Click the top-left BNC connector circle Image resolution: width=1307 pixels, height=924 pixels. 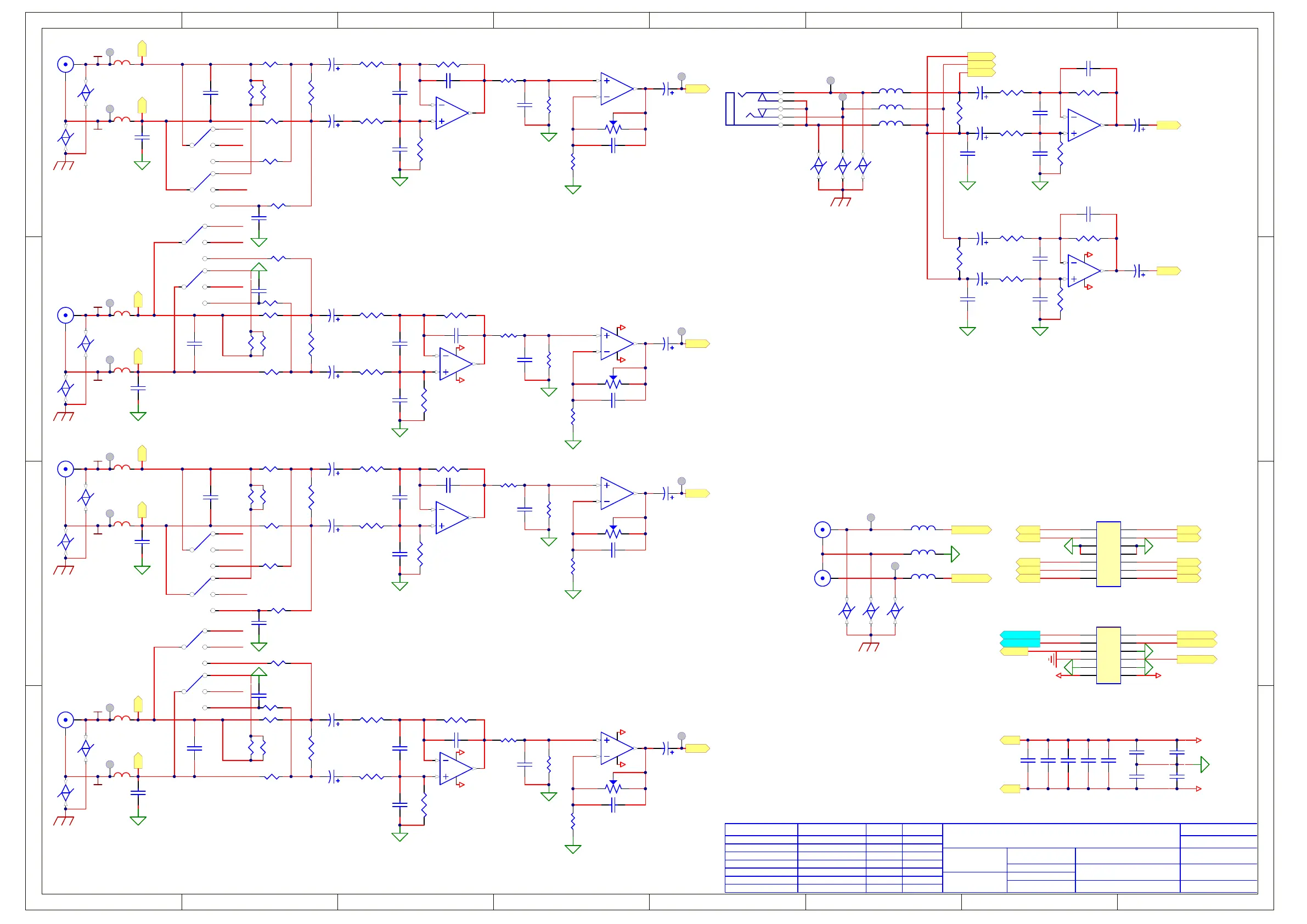65,64
